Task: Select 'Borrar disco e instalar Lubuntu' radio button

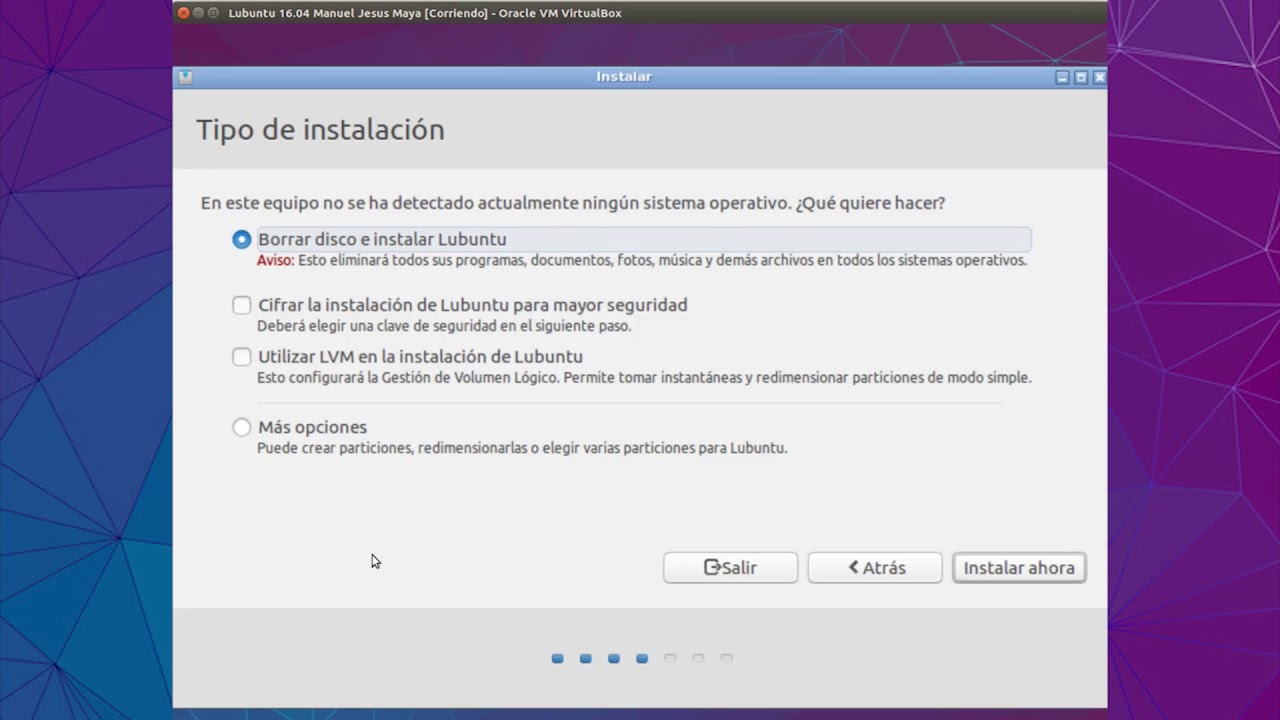Action: tap(241, 239)
